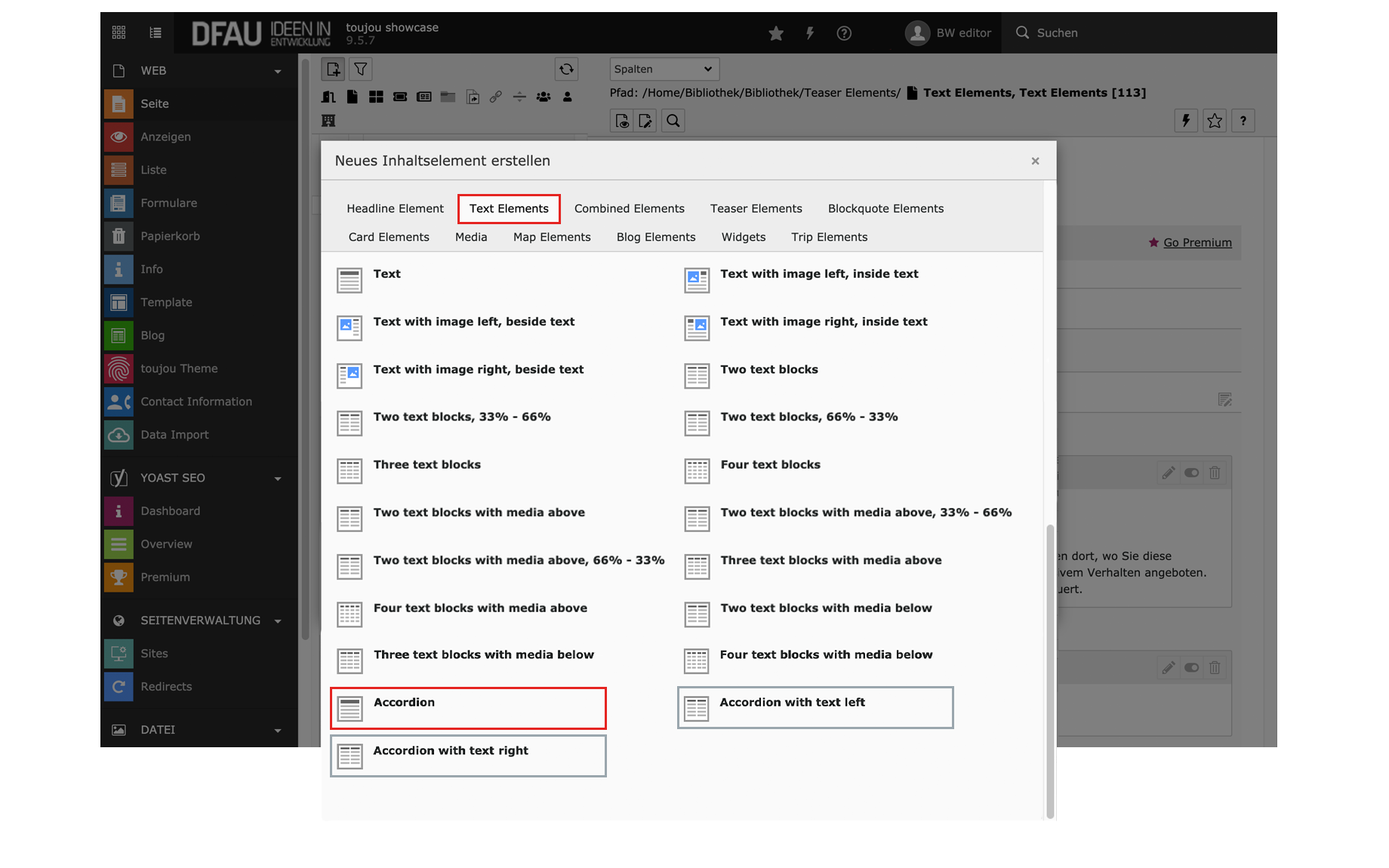Follow the Go Premium link
The height and width of the screenshot is (868, 1389).
pos(1197,242)
